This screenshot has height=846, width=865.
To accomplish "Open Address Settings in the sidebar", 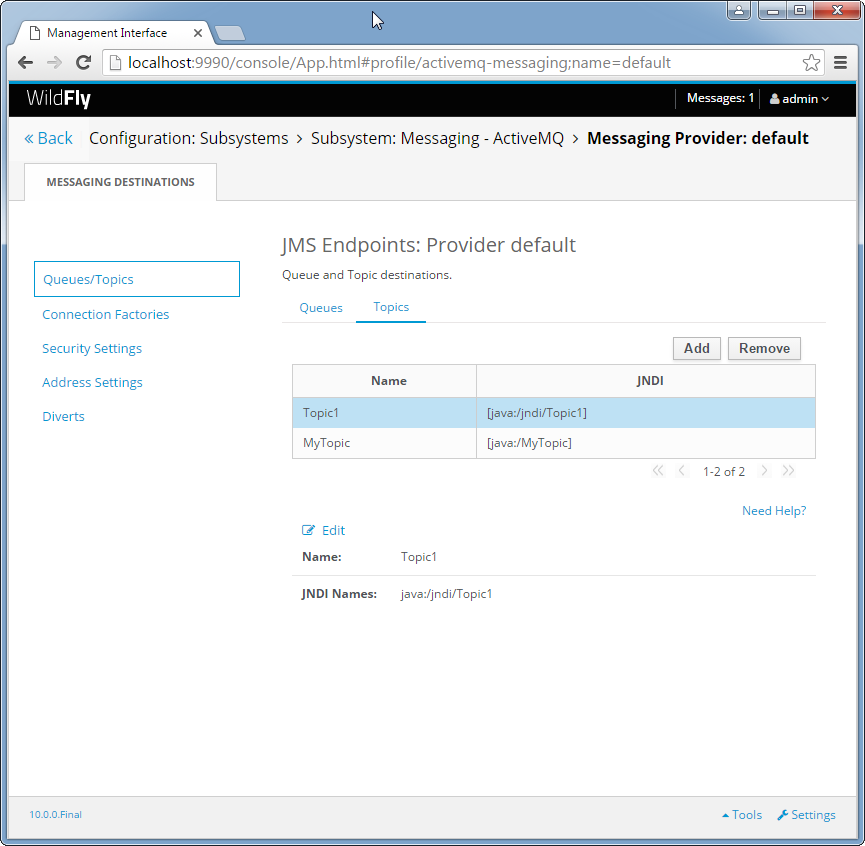I will [x=92, y=382].
